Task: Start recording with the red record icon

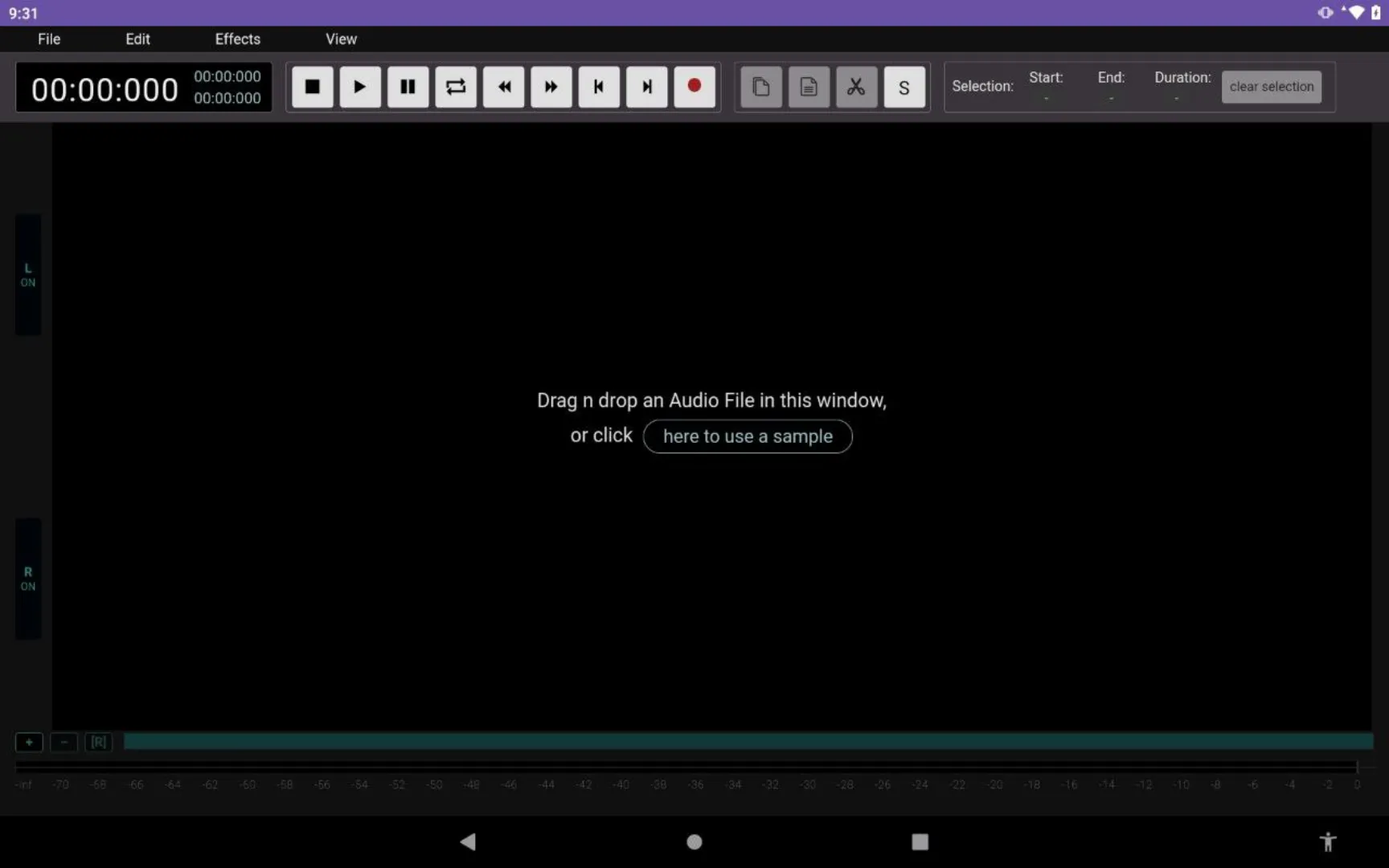Action: (694, 87)
